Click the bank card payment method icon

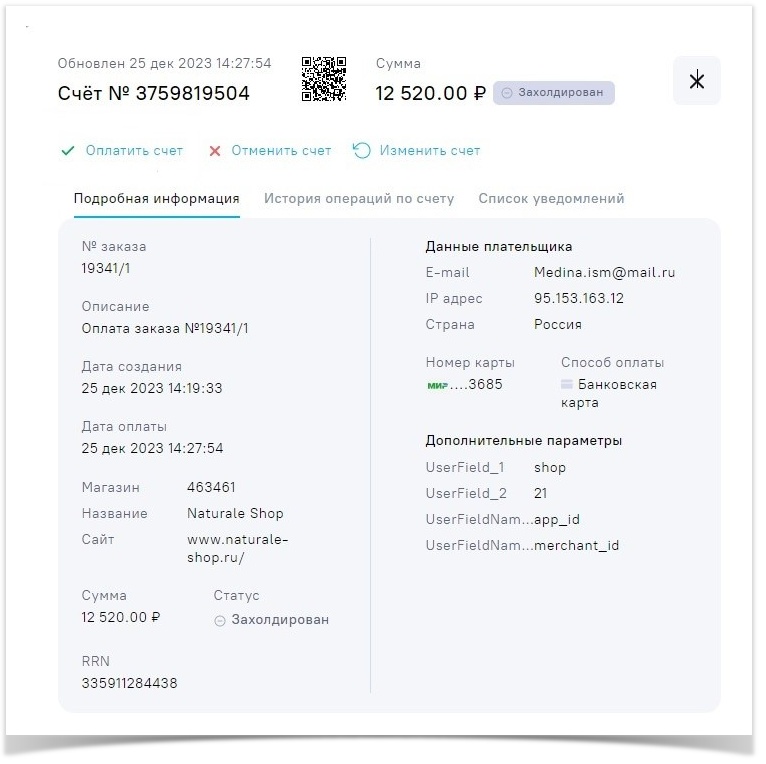567,385
